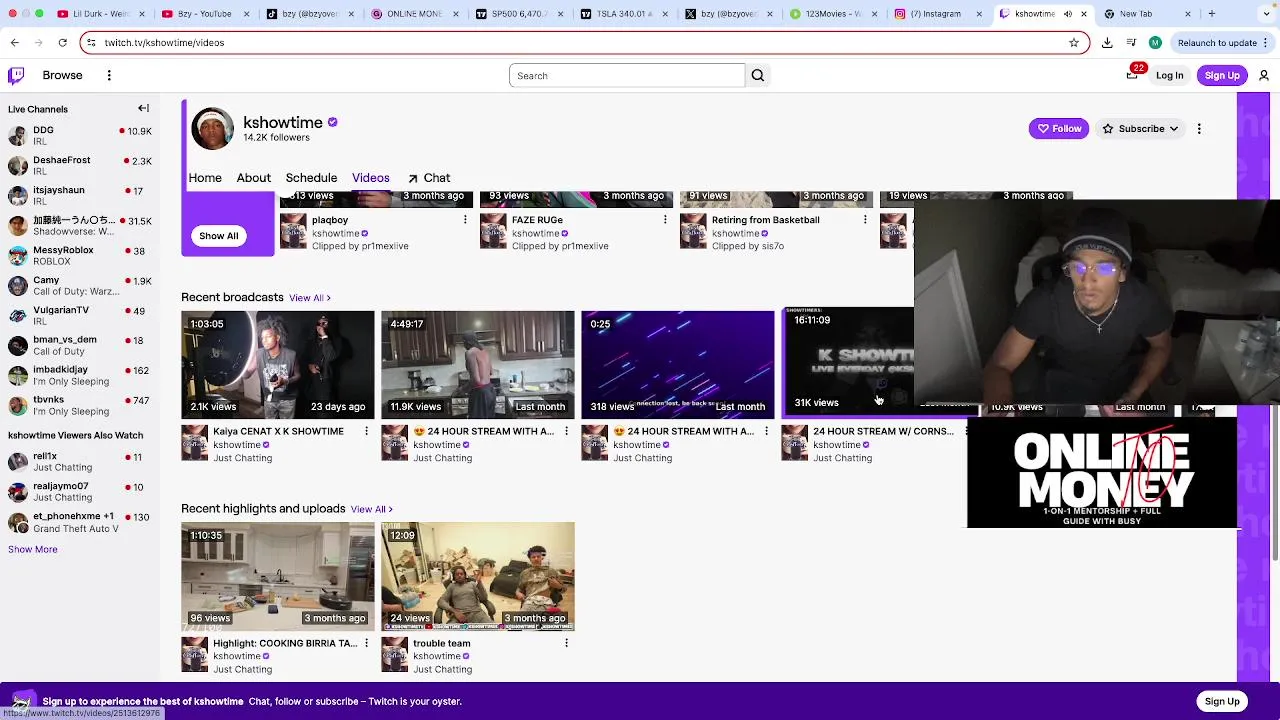Switch to the Instagram browser tab
Image resolution: width=1280 pixels, height=720 pixels.
[x=937, y=14]
